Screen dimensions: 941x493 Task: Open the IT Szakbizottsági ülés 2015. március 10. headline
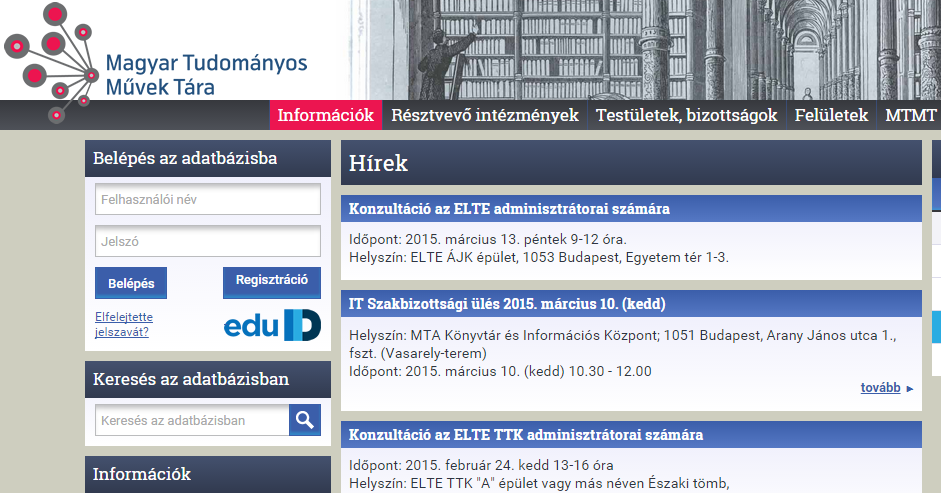pos(507,304)
